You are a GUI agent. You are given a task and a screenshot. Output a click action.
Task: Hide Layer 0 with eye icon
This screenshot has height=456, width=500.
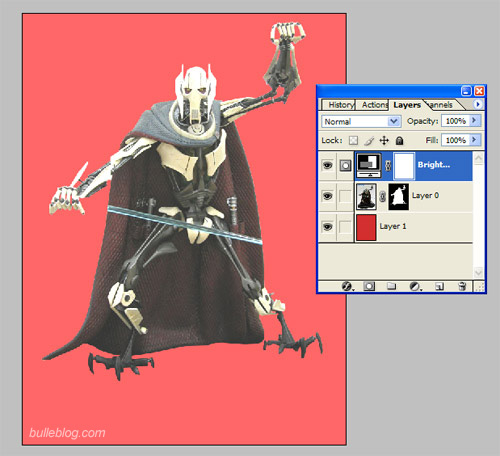[327, 196]
